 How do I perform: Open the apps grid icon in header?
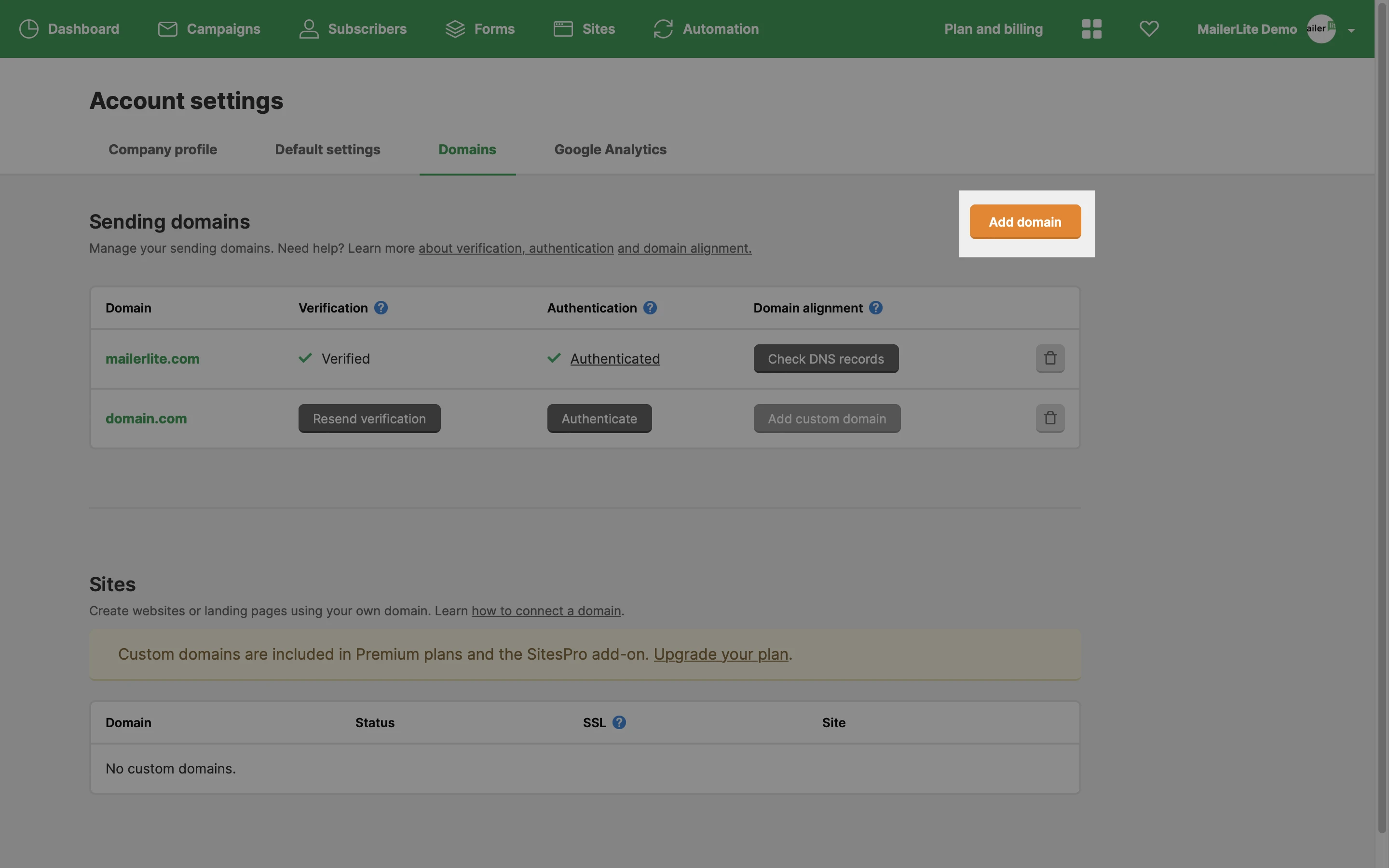pyautogui.click(x=1091, y=29)
